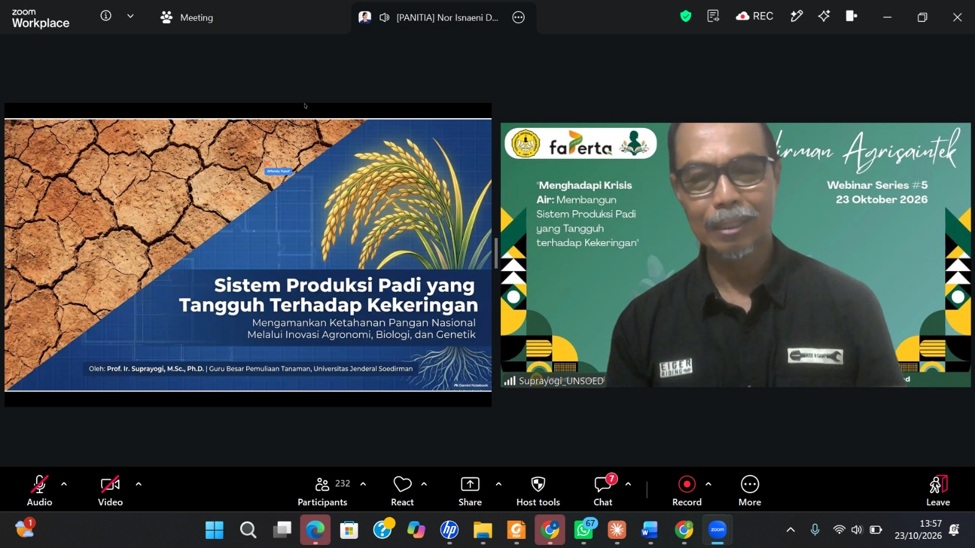This screenshot has height=548, width=975.
Task: Toggle the Record button
Action: (x=686, y=490)
